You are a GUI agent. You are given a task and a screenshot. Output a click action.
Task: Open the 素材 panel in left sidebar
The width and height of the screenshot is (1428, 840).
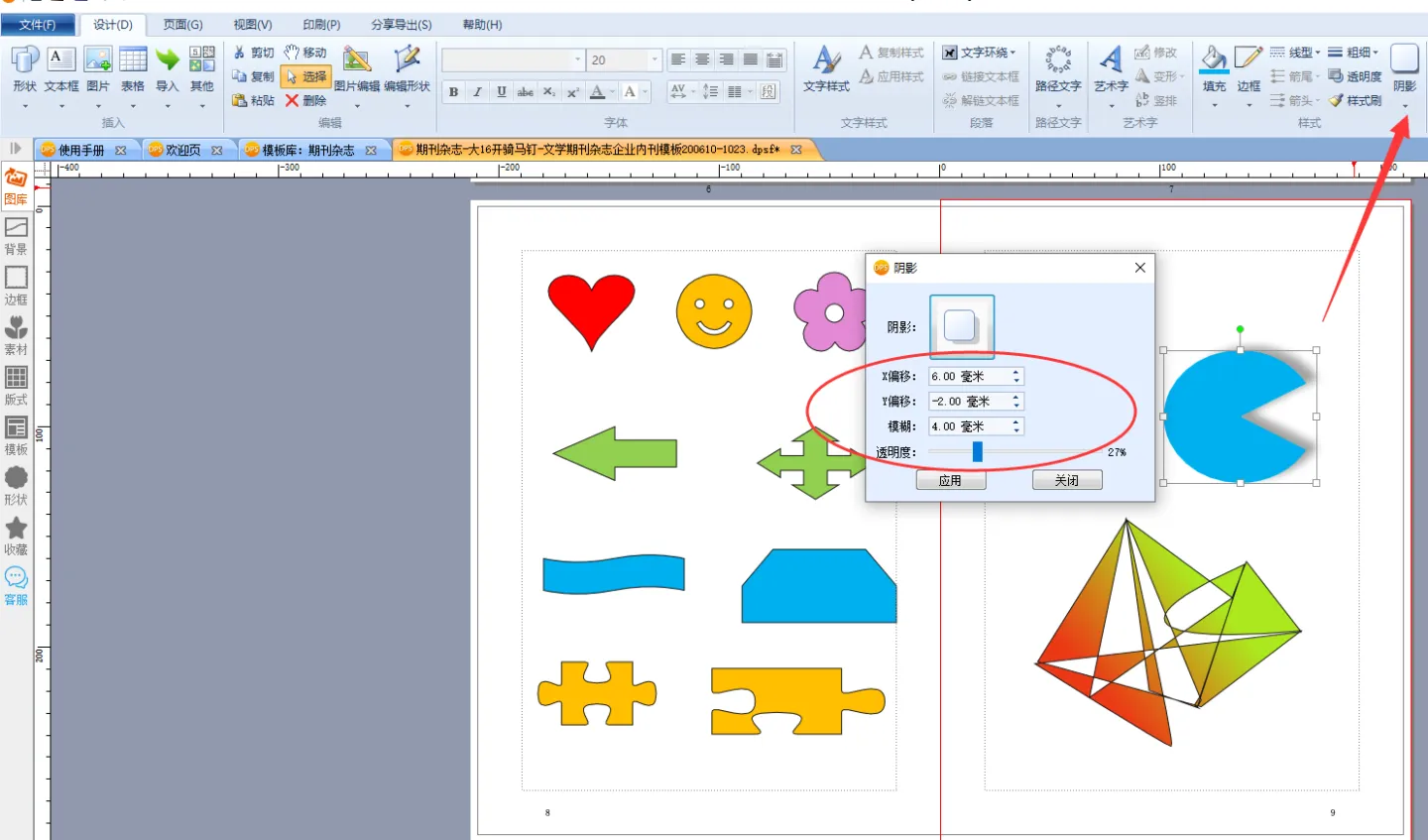click(16, 335)
